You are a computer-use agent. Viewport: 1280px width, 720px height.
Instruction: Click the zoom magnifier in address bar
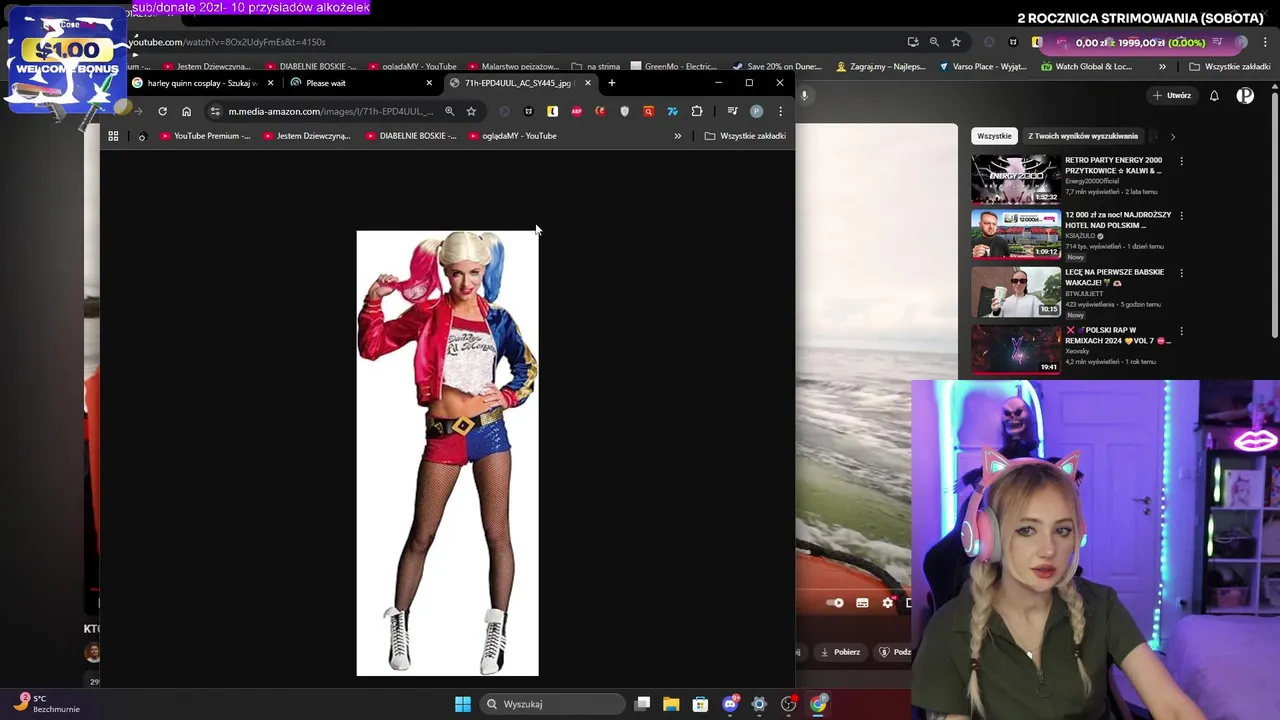pyautogui.click(x=449, y=111)
